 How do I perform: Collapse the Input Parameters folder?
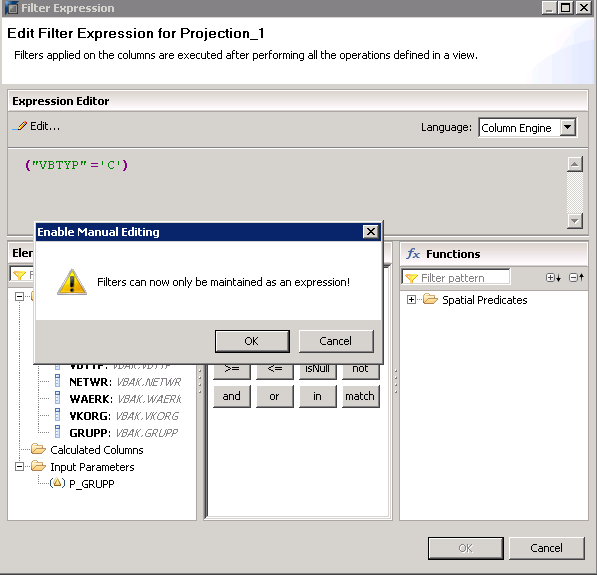pyautogui.click(x=19, y=466)
